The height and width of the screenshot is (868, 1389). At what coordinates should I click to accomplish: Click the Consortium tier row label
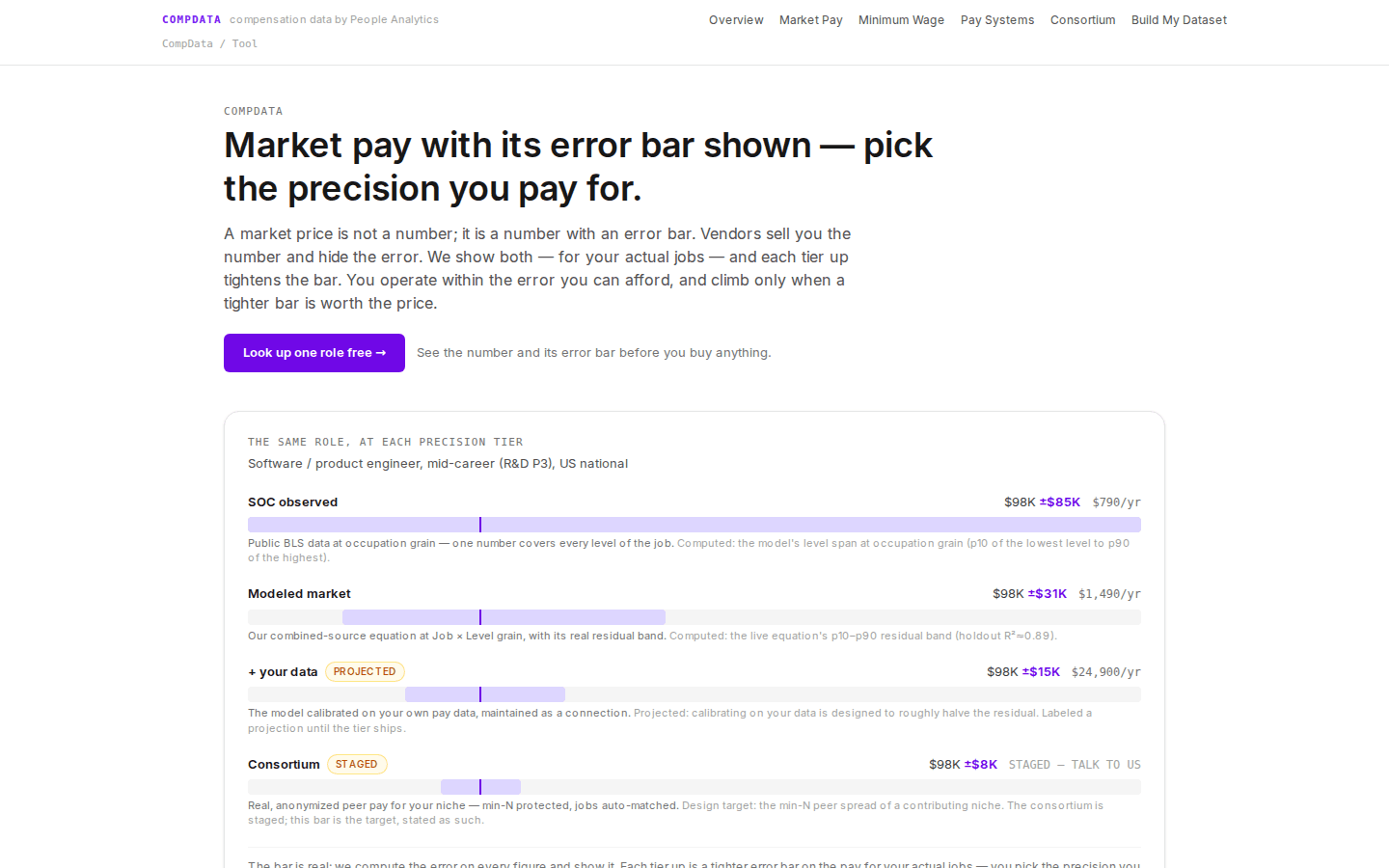pos(284,765)
